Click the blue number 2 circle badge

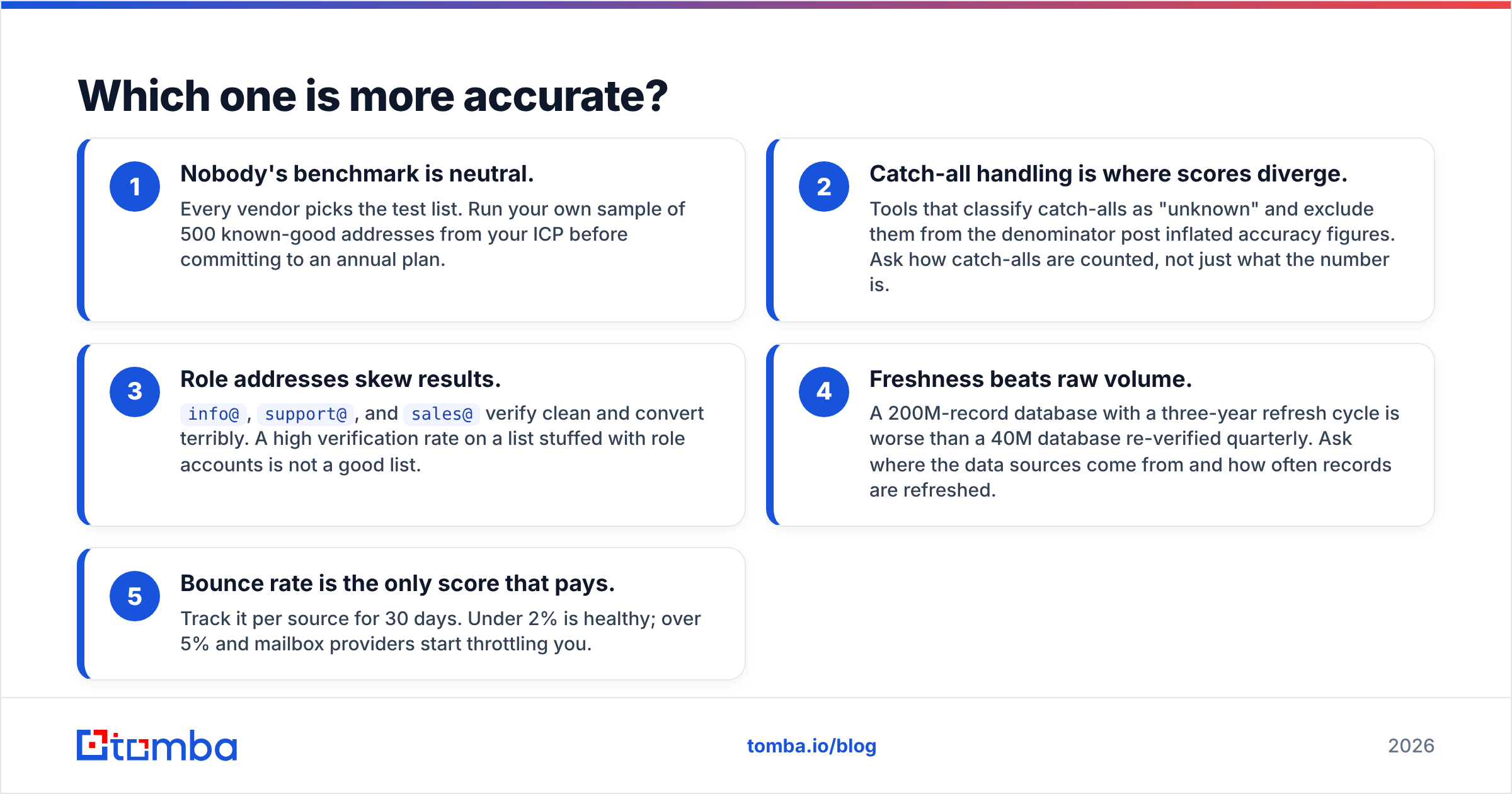(x=824, y=187)
